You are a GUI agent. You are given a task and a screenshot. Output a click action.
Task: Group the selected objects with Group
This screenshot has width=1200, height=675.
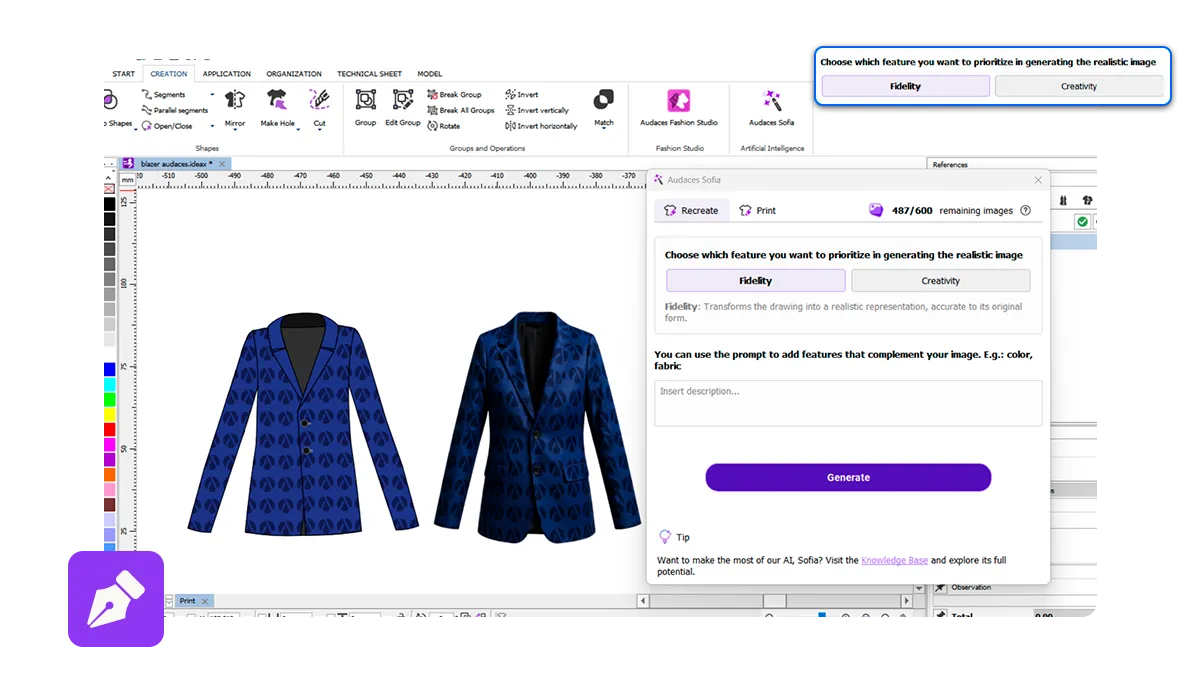(366, 108)
